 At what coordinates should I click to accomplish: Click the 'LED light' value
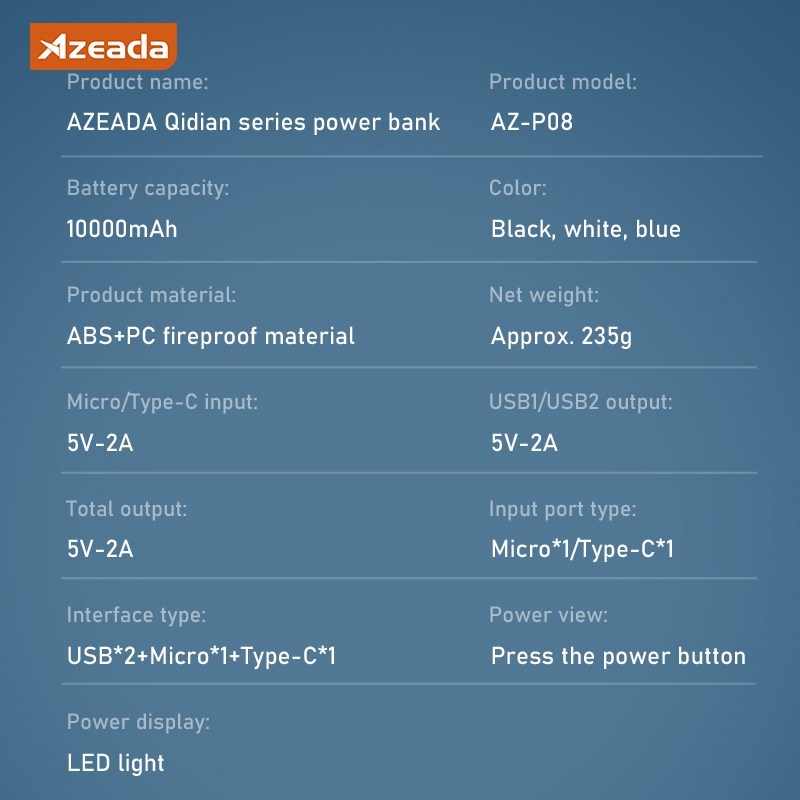point(115,763)
